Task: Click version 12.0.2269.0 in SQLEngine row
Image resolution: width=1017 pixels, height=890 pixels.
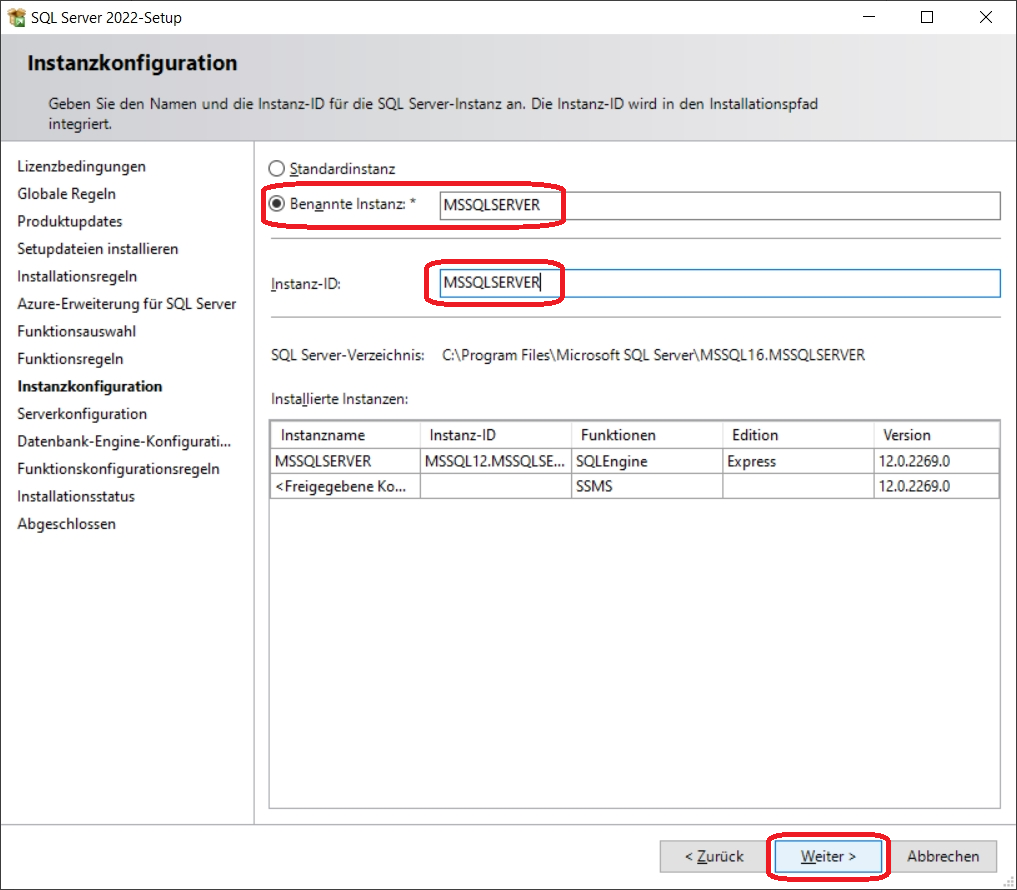Action: (x=937, y=461)
